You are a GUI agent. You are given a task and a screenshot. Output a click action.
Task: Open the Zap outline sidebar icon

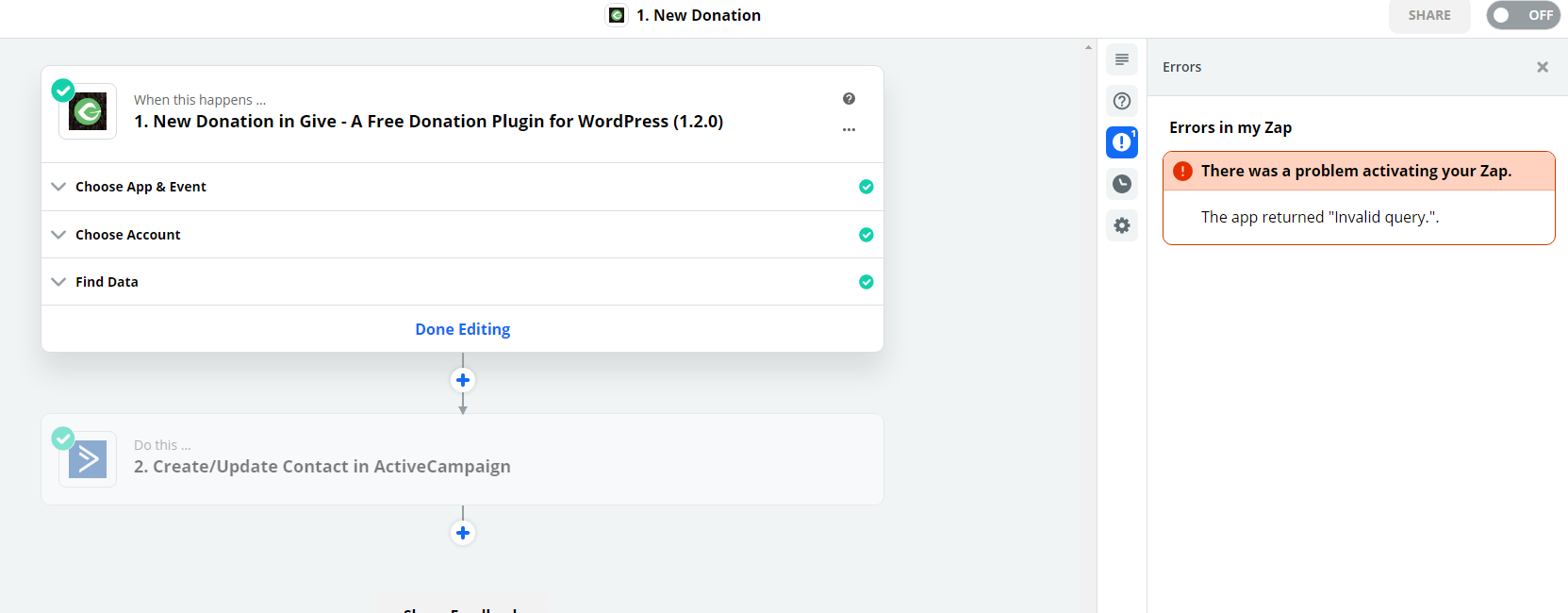pos(1122,59)
